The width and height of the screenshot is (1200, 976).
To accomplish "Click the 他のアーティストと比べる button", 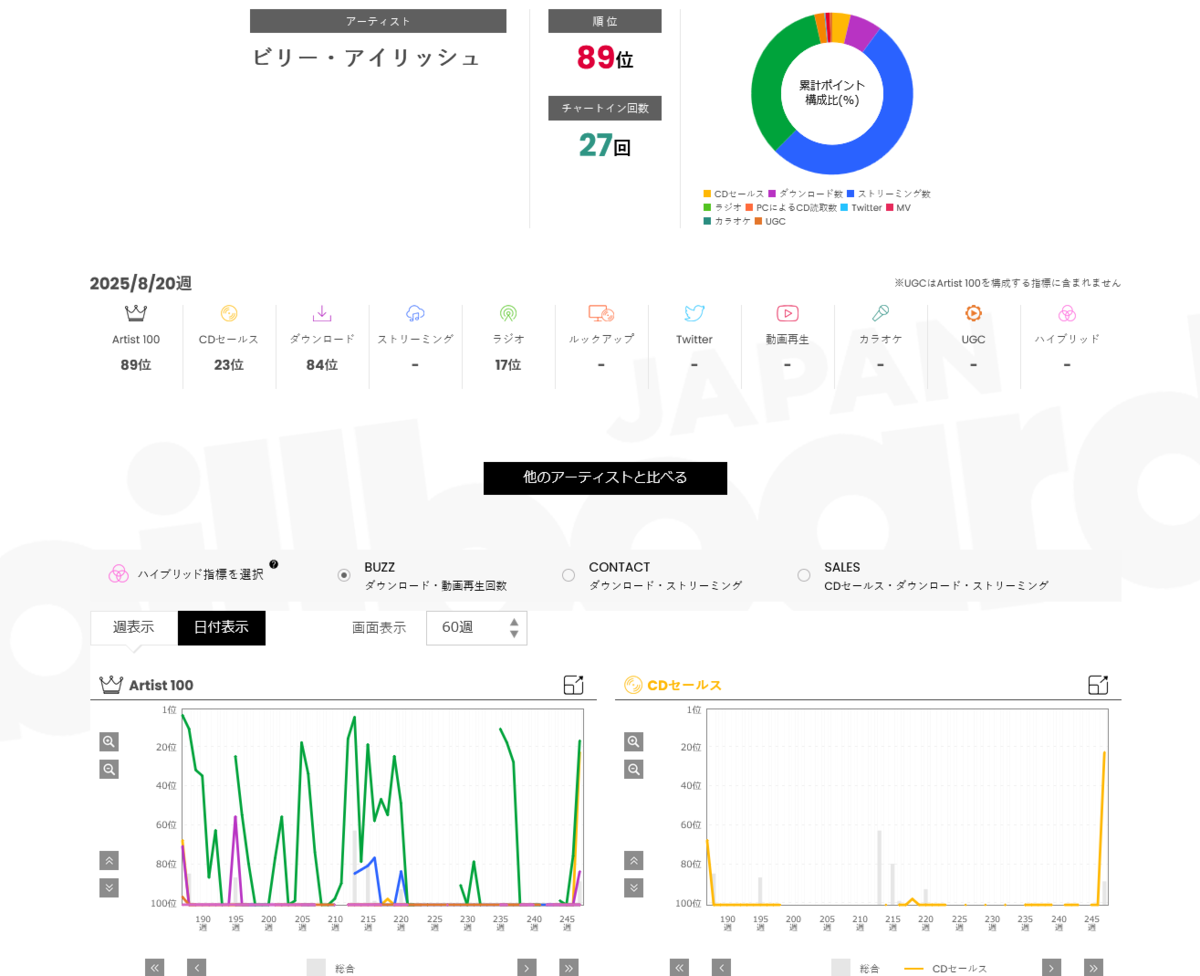I will coord(605,478).
